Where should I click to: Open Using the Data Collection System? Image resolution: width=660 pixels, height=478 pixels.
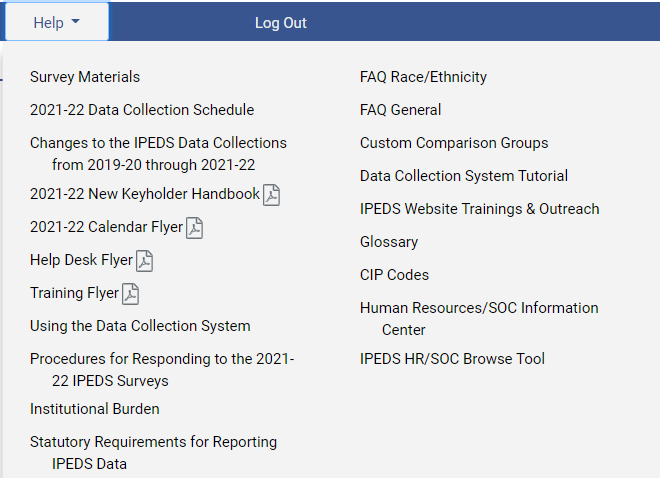coord(140,326)
